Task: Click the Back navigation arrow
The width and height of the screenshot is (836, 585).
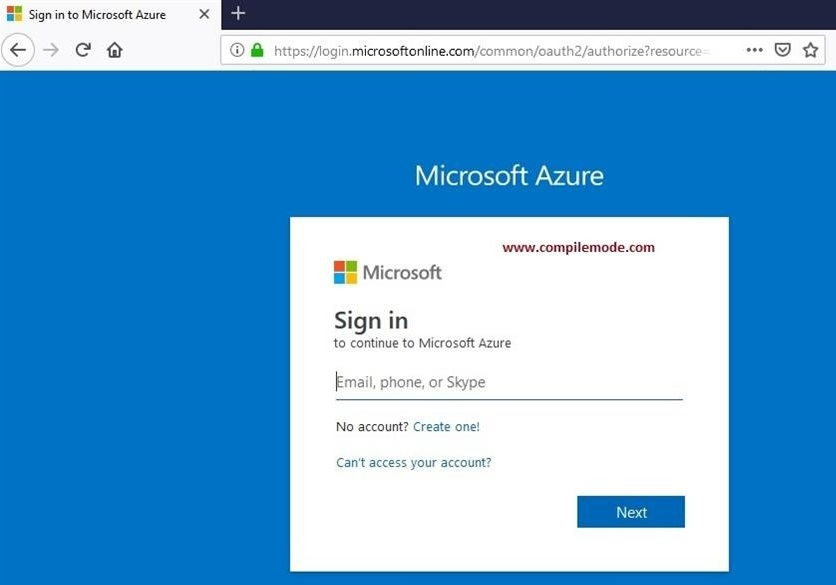Action: 18,49
